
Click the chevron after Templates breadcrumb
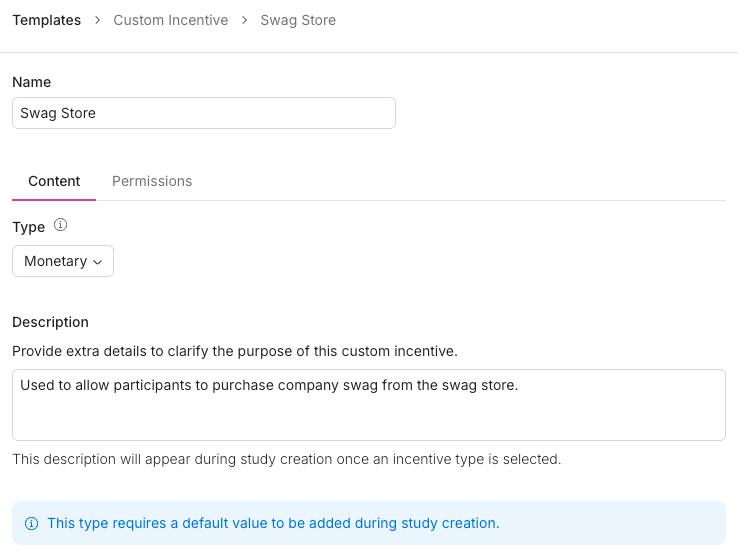coord(97,21)
